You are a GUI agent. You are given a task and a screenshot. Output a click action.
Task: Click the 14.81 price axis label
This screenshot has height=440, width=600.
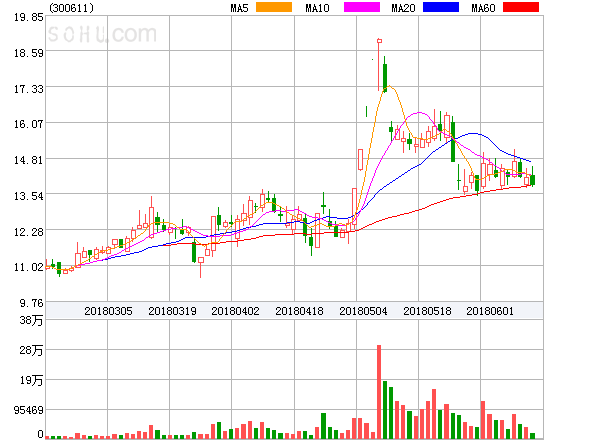tap(29, 160)
